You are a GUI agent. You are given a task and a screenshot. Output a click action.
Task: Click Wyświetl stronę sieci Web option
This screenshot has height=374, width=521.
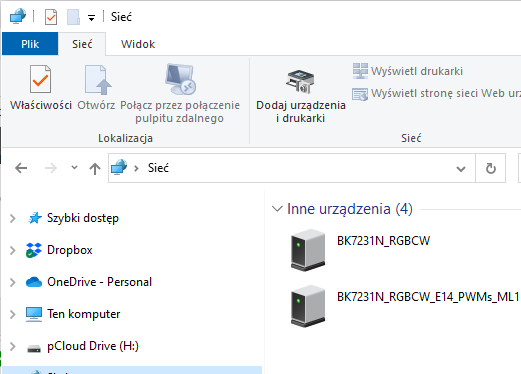[436, 93]
